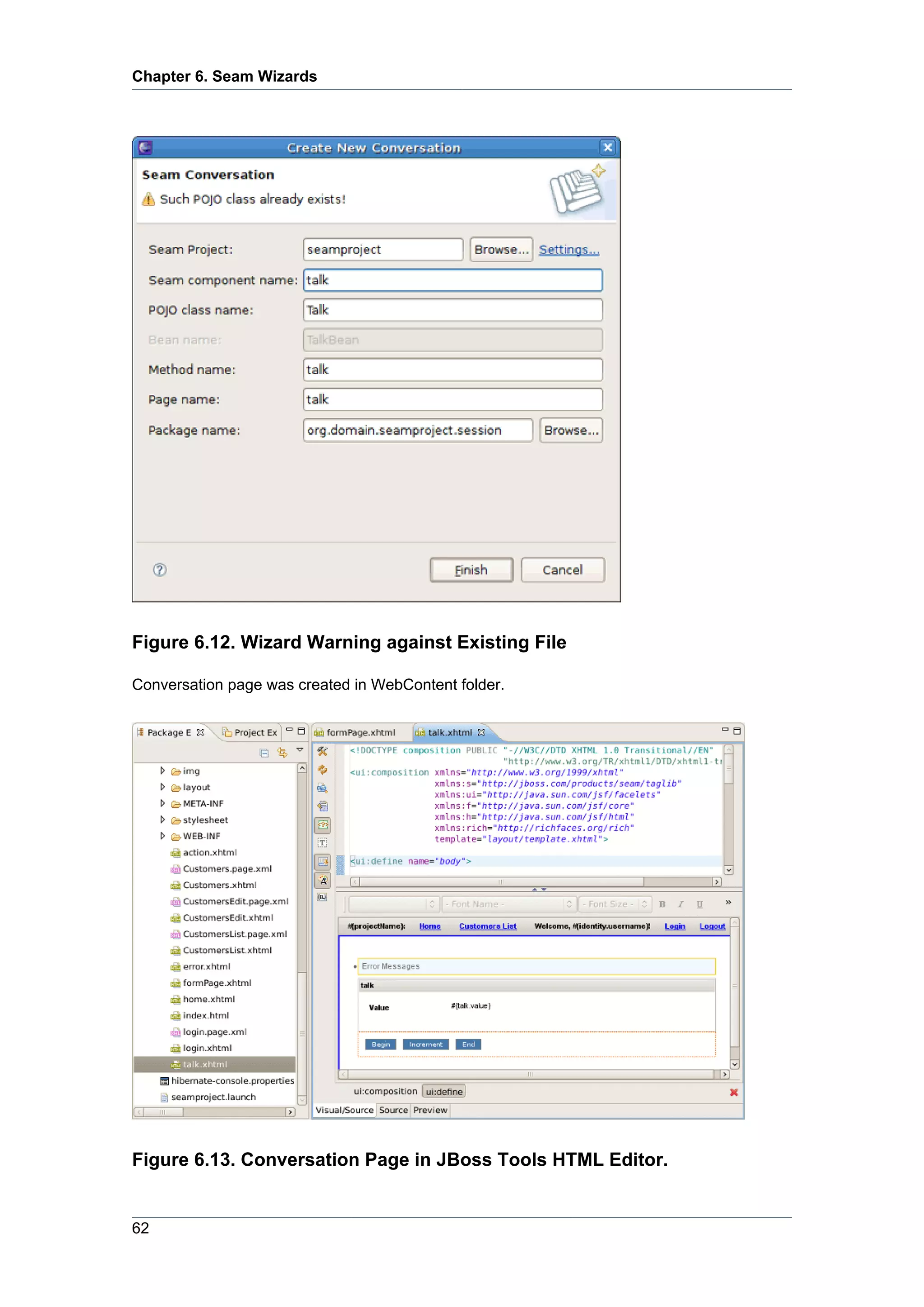Click the Seam component name field
Screen dimensions: 924x1307
(453, 280)
